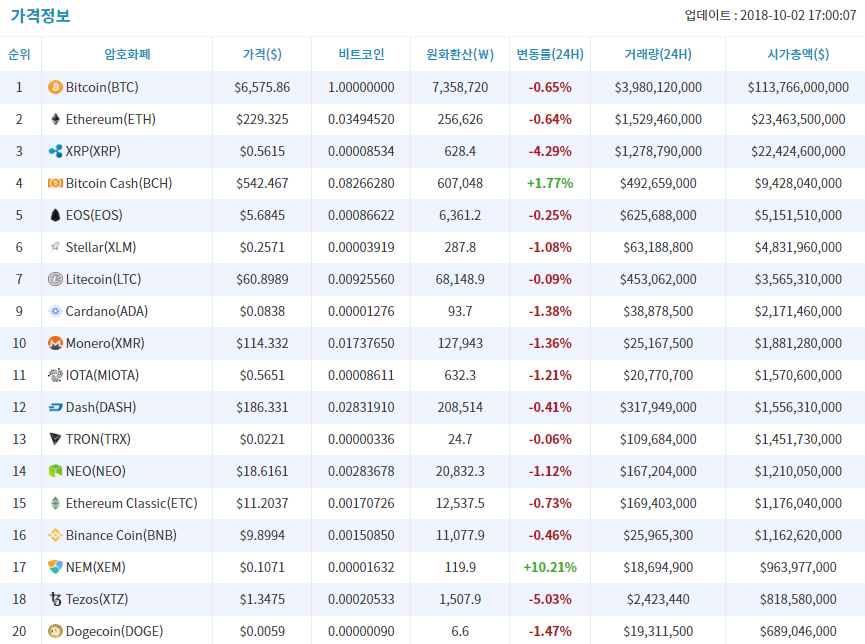Open the Ethereum(ETH) coin name
The height and width of the screenshot is (644, 865).
click(111, 119)
